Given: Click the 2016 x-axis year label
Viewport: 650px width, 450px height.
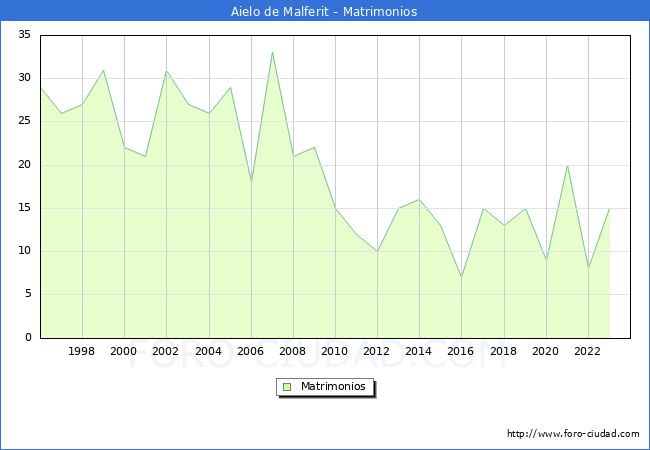Looking at the screenshot, I should click(461, 351).
